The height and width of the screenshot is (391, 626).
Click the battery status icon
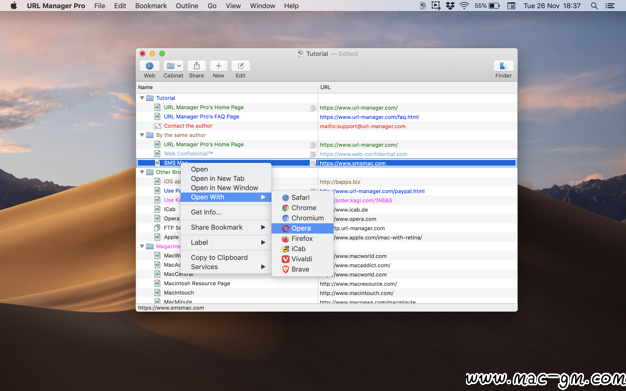coord(494,6)
